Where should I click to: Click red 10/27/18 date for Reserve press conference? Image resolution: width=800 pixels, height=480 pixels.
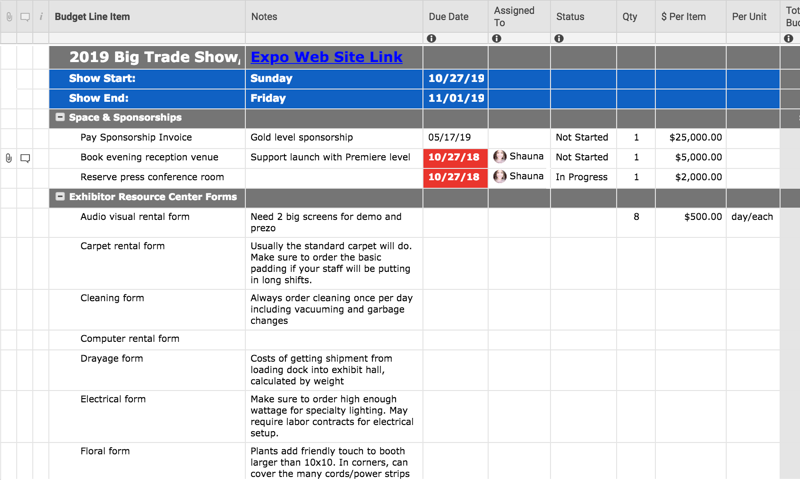coord(456,178)
